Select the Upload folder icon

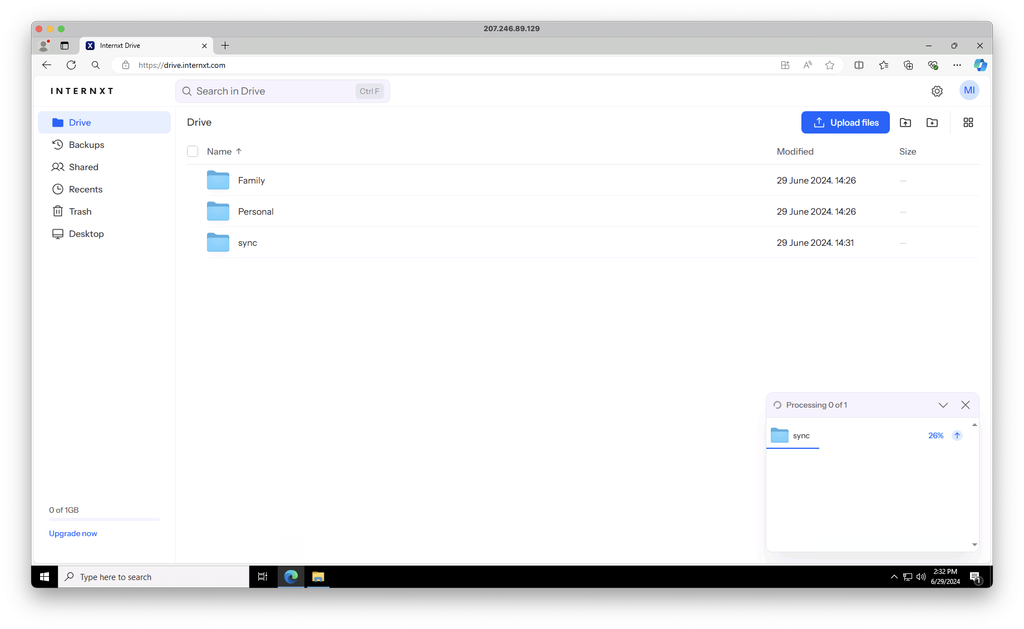click(905, 122)
